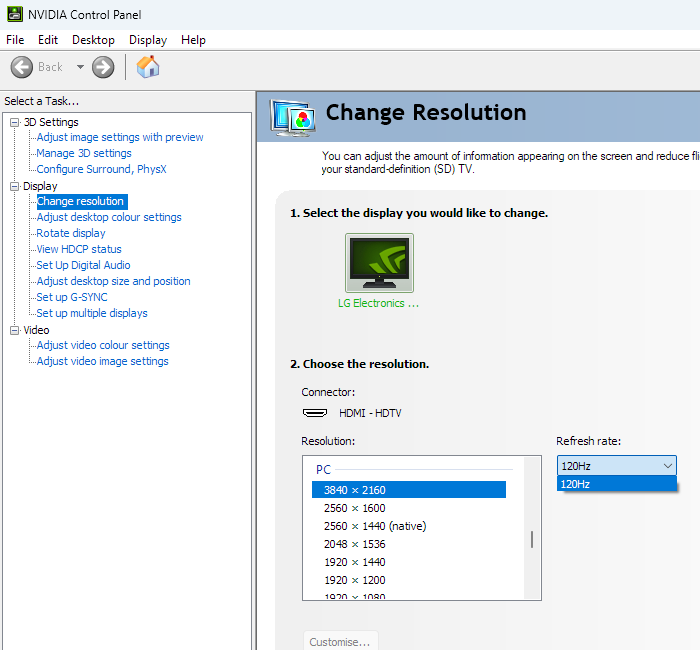
Task: Open Adjust desktop size and position
Action: [x=113, y=281]
